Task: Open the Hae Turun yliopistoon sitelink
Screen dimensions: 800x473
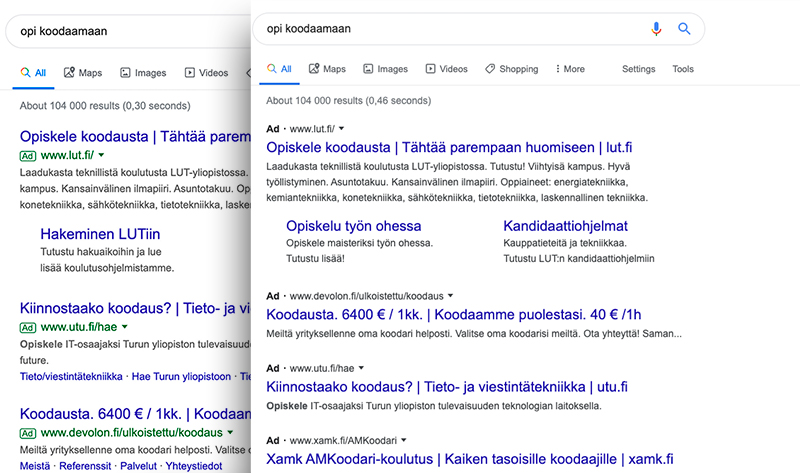Action: click(x=181, y=377)
